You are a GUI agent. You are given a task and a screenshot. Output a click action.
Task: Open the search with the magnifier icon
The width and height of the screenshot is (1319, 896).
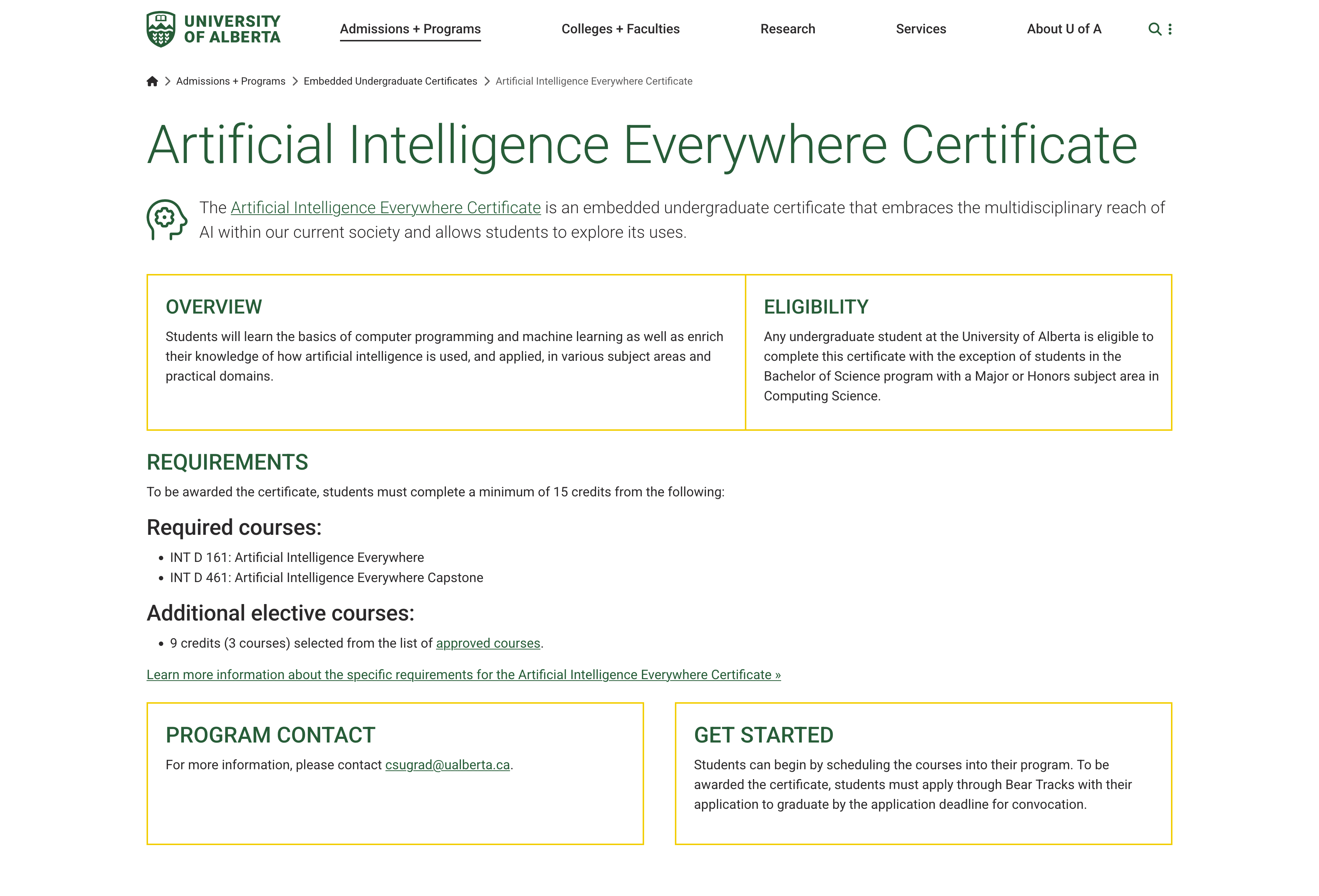coord(1155,29)
